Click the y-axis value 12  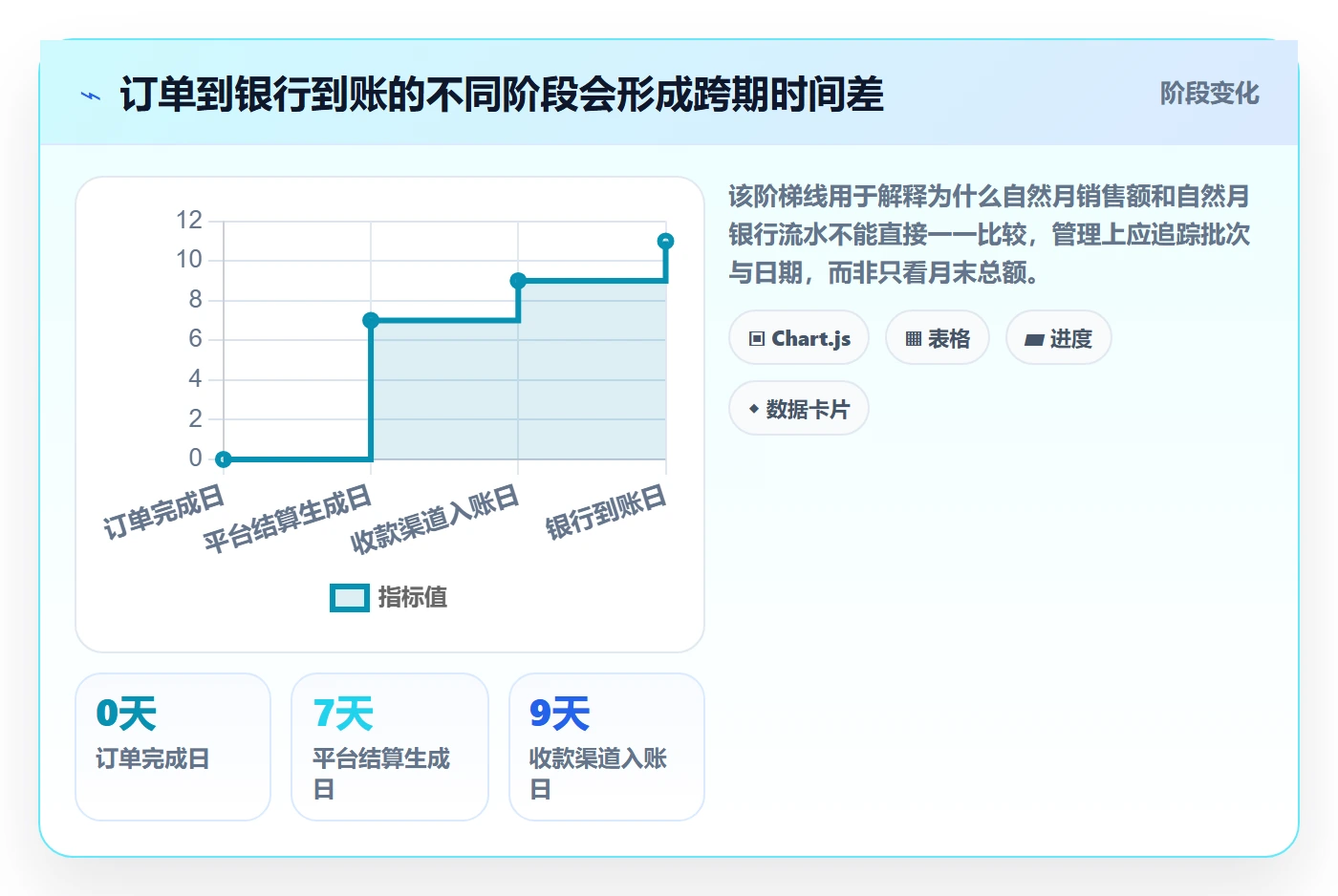click(x=189, y=220)
